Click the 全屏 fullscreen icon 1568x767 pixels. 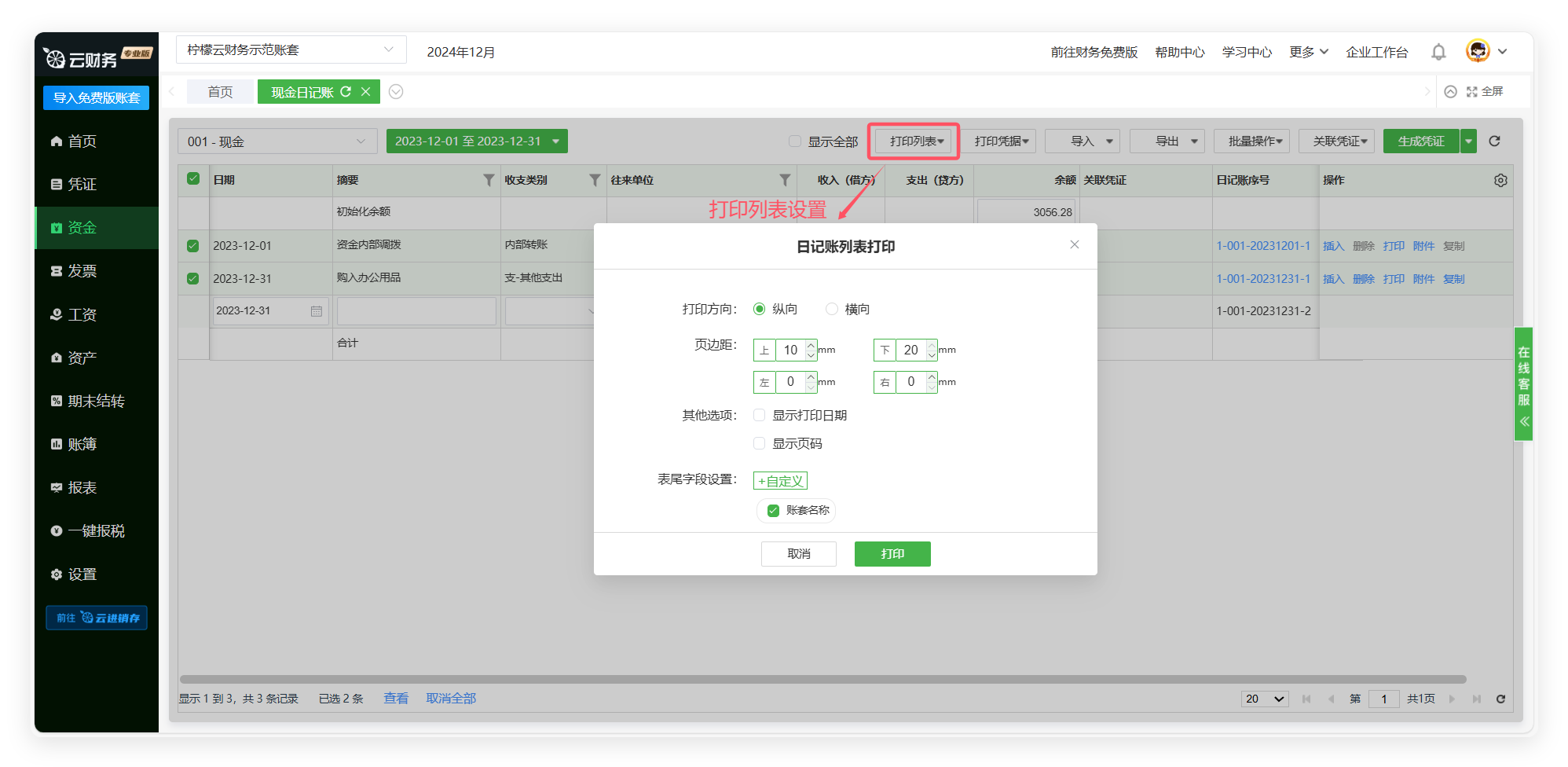pyautogui.click(x=1472, y=92)
